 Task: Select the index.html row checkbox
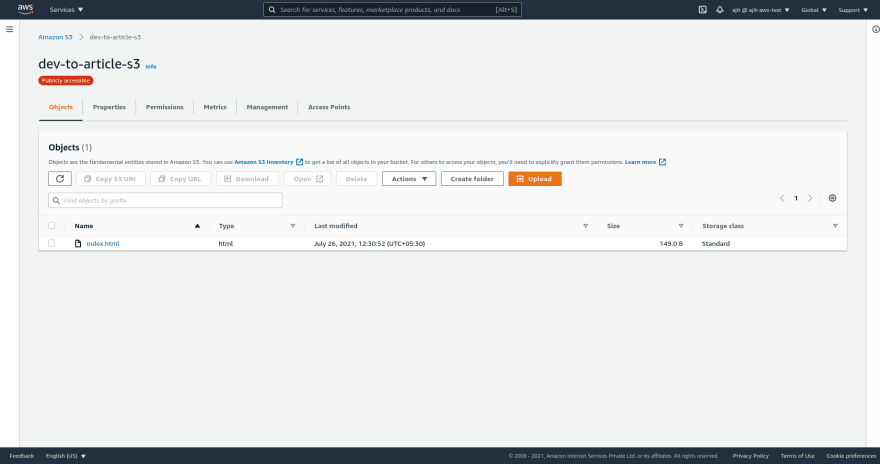tap(52, 244)
